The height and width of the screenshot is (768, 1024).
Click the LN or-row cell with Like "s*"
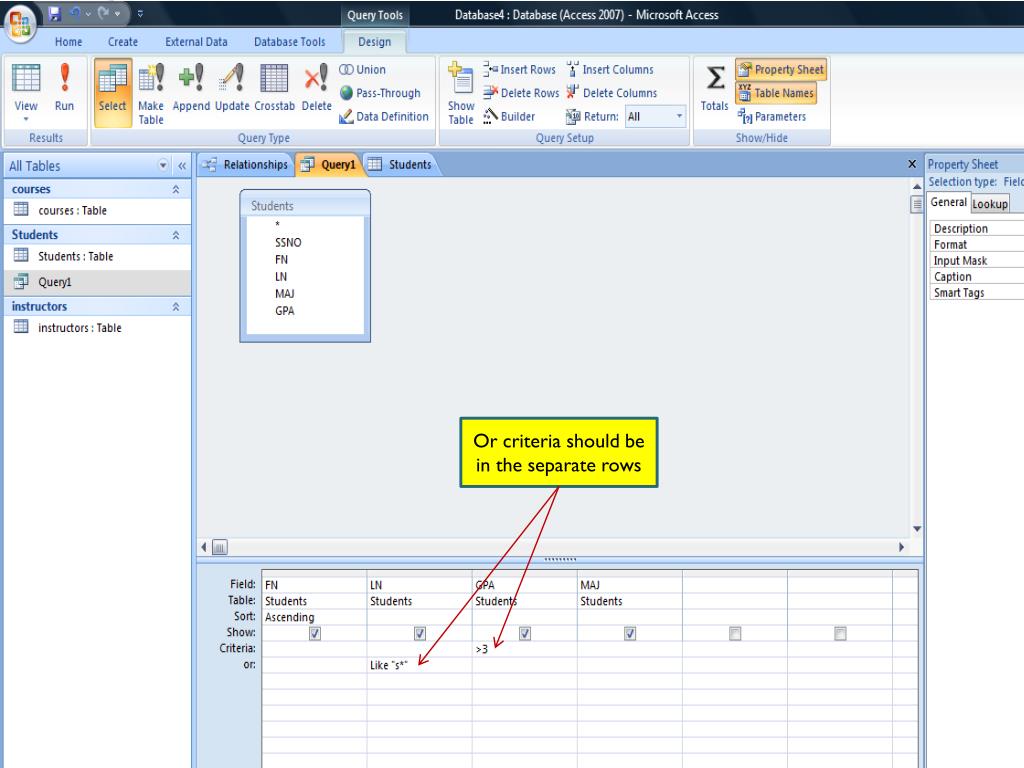(x=420, y=665)
